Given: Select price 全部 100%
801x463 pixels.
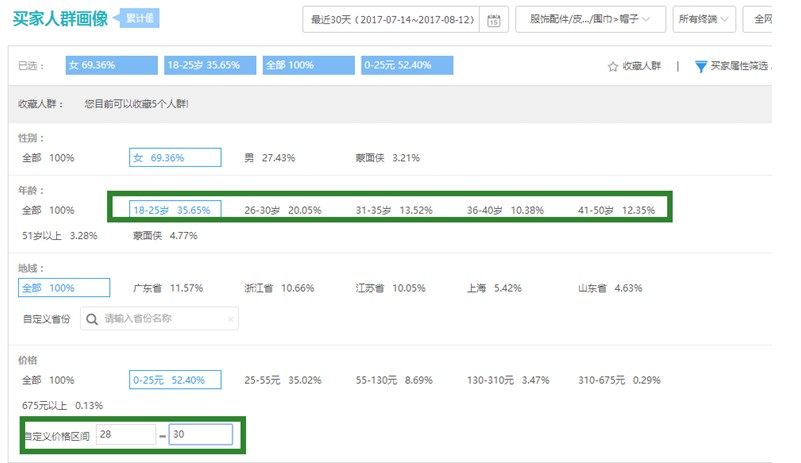Looking at the screenshot, I should click(48, 380).
